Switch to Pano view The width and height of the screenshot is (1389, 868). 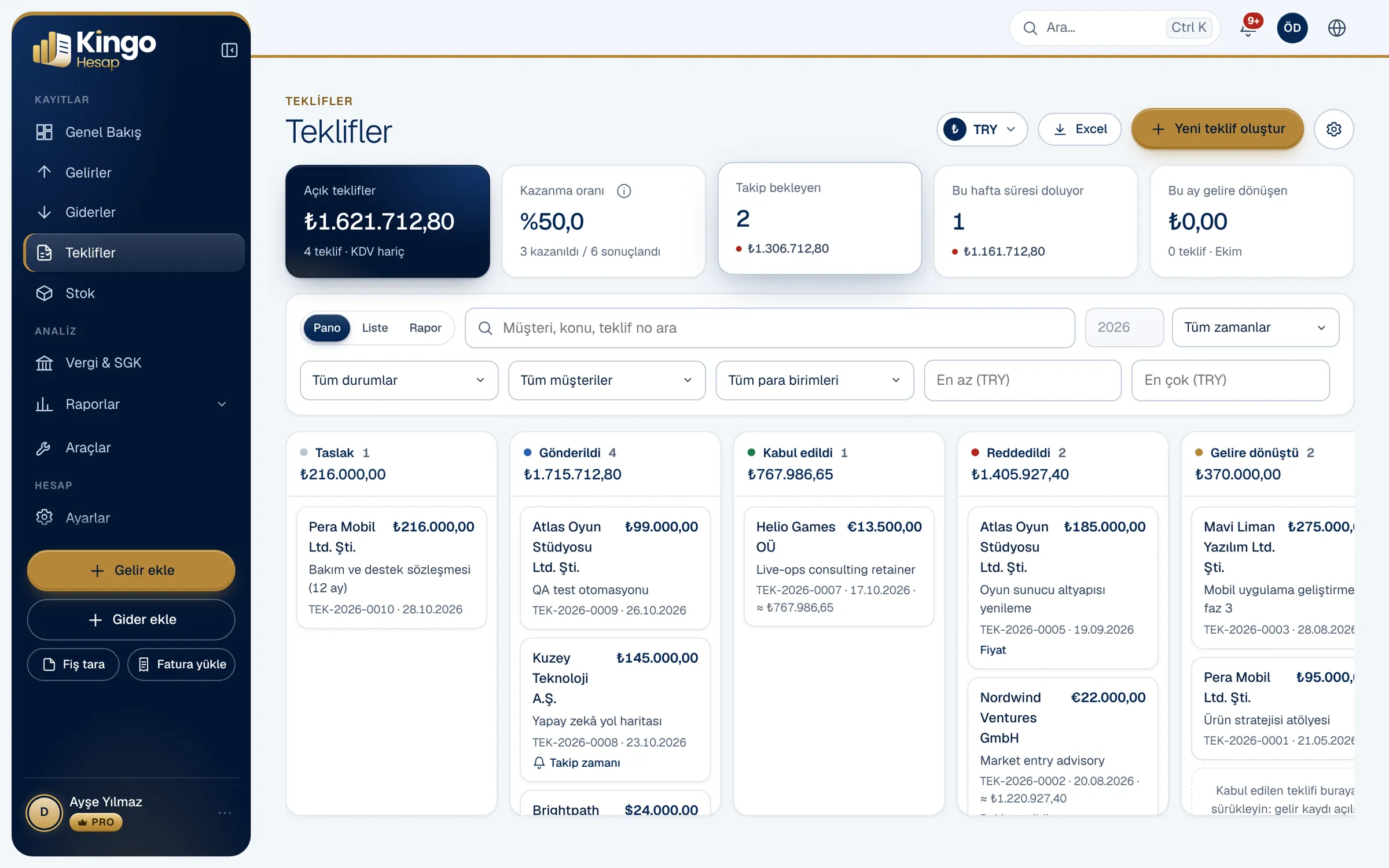pyautogui.click(x=327, y=328)
